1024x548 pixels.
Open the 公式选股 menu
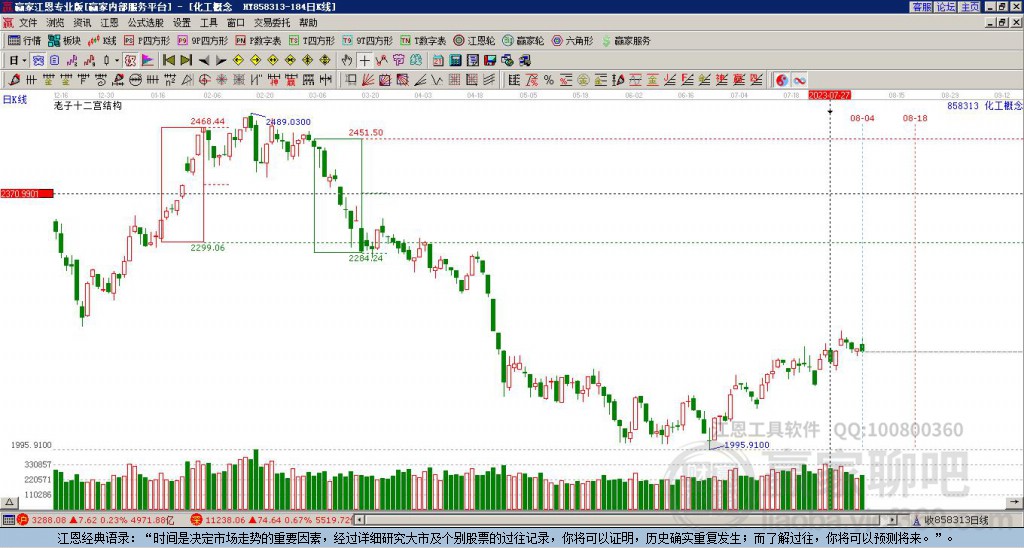click(146, 23)
